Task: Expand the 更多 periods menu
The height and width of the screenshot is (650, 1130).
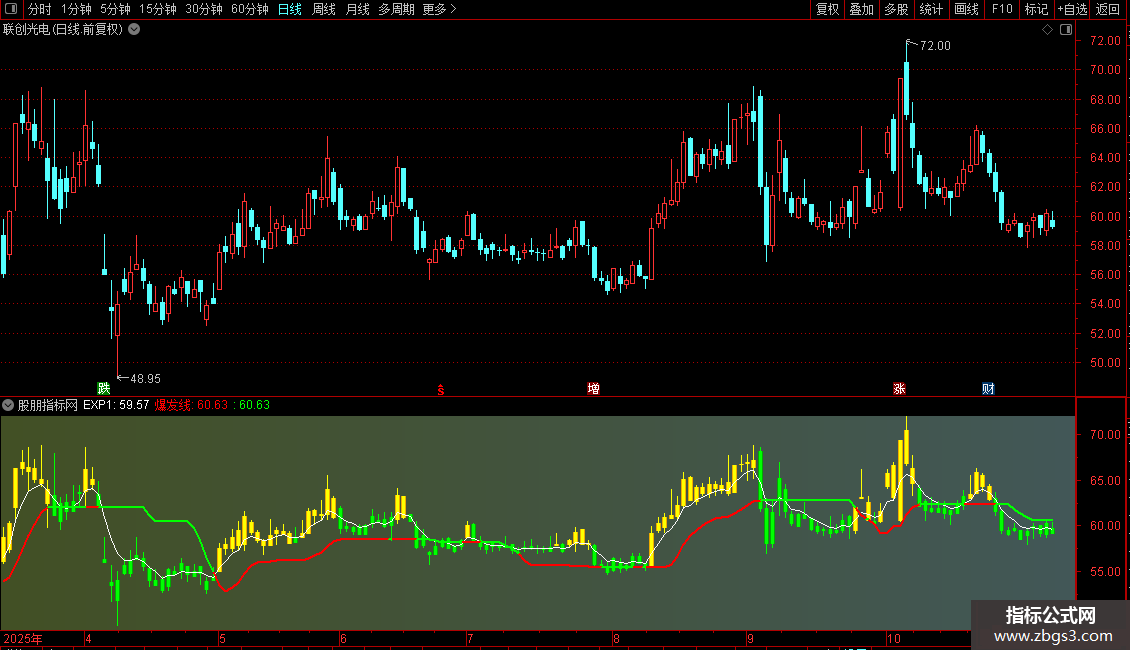Action: point(440,9)
